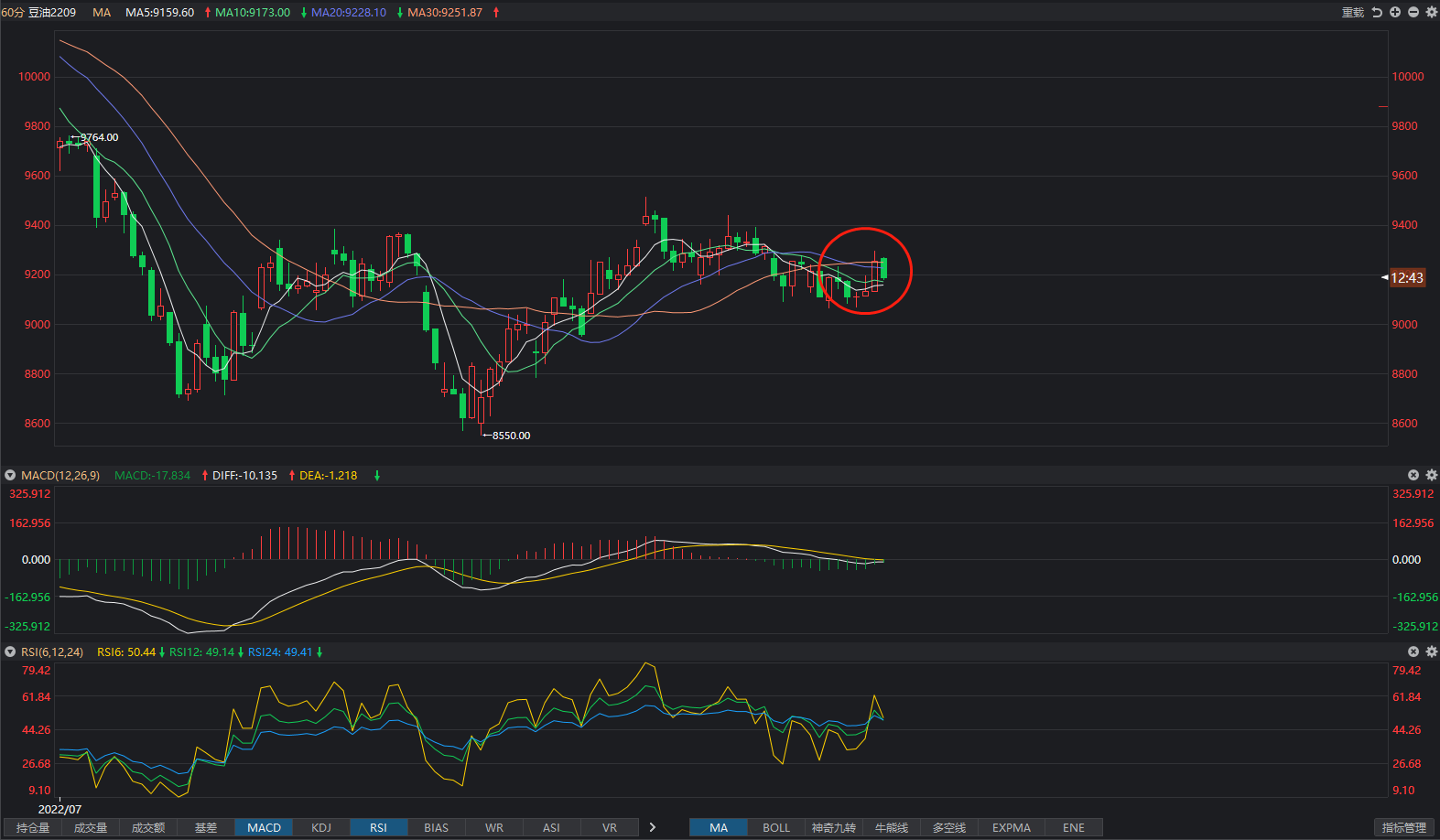Click the MACD(12,26,9) parameter label
Screen dimensions: 1440x840
coord(60,475)
